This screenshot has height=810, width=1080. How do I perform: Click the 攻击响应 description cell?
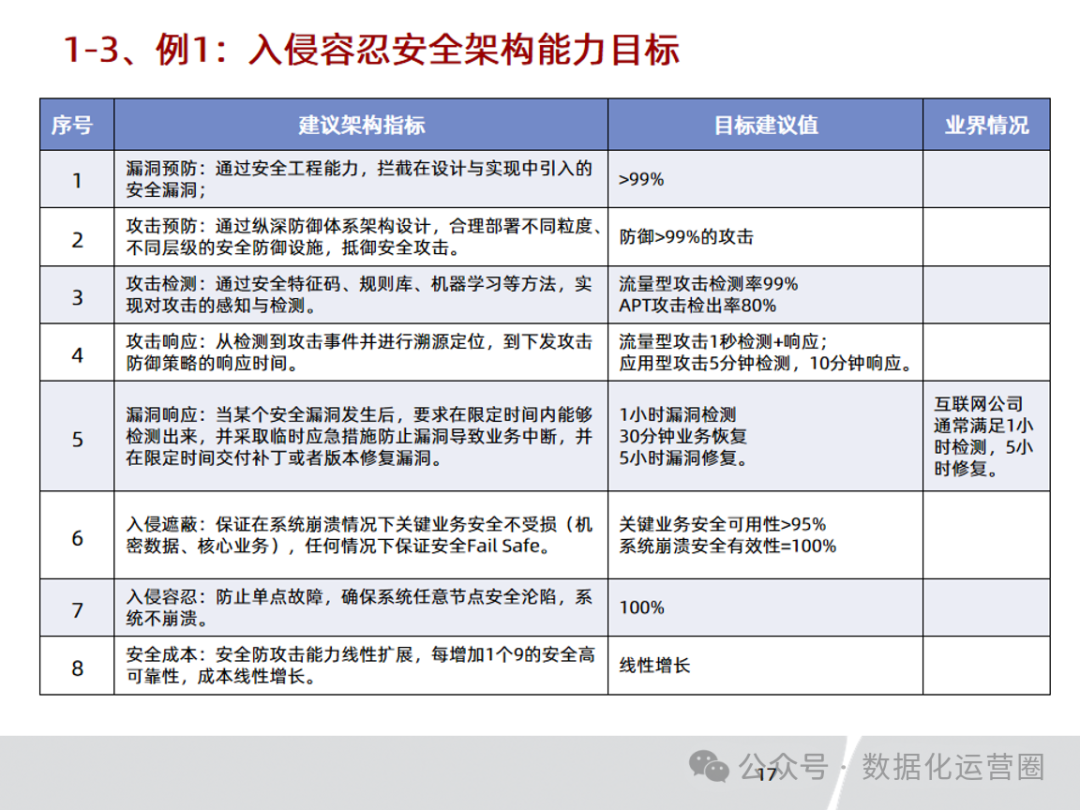tap(361, 352)
